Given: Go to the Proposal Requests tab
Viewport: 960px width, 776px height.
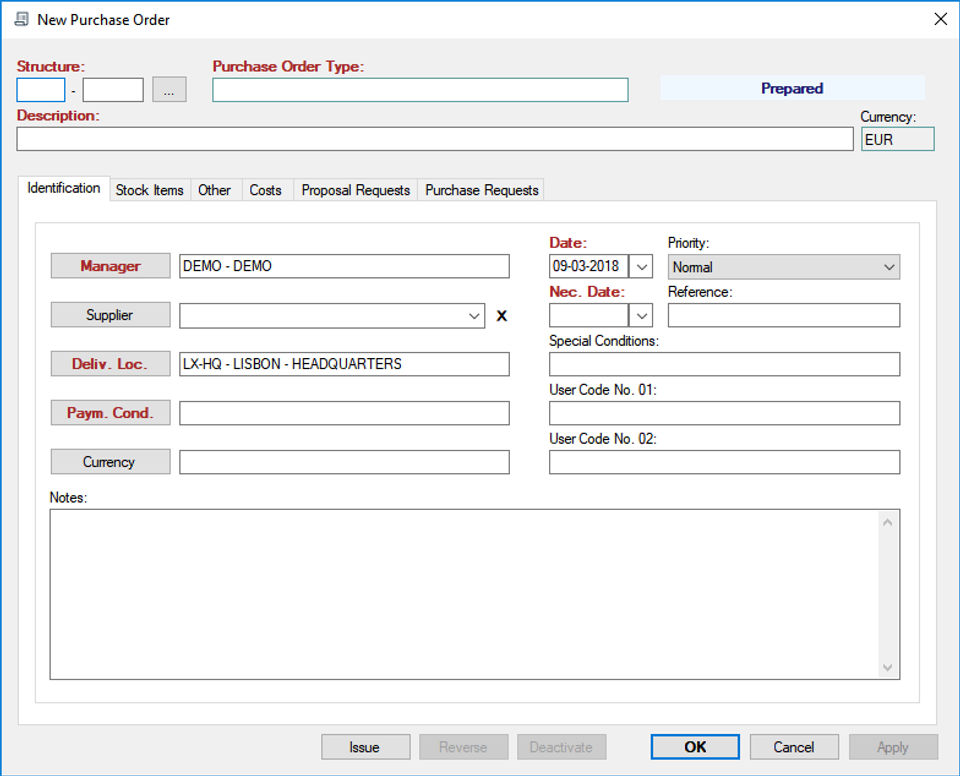Looking at the screenshot, I should (x=355, y=190).
